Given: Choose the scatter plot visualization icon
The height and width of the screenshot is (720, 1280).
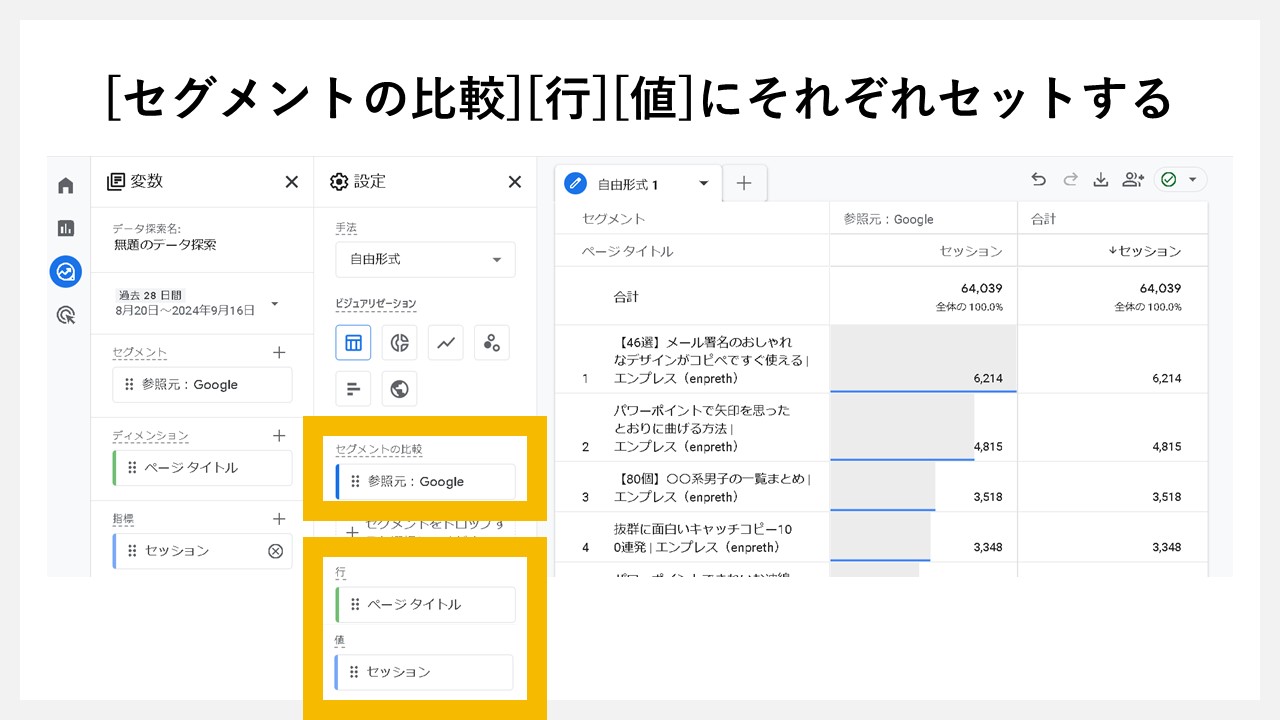Looking at the screenshot, I should pyautogui.click(x=491, y=342).
